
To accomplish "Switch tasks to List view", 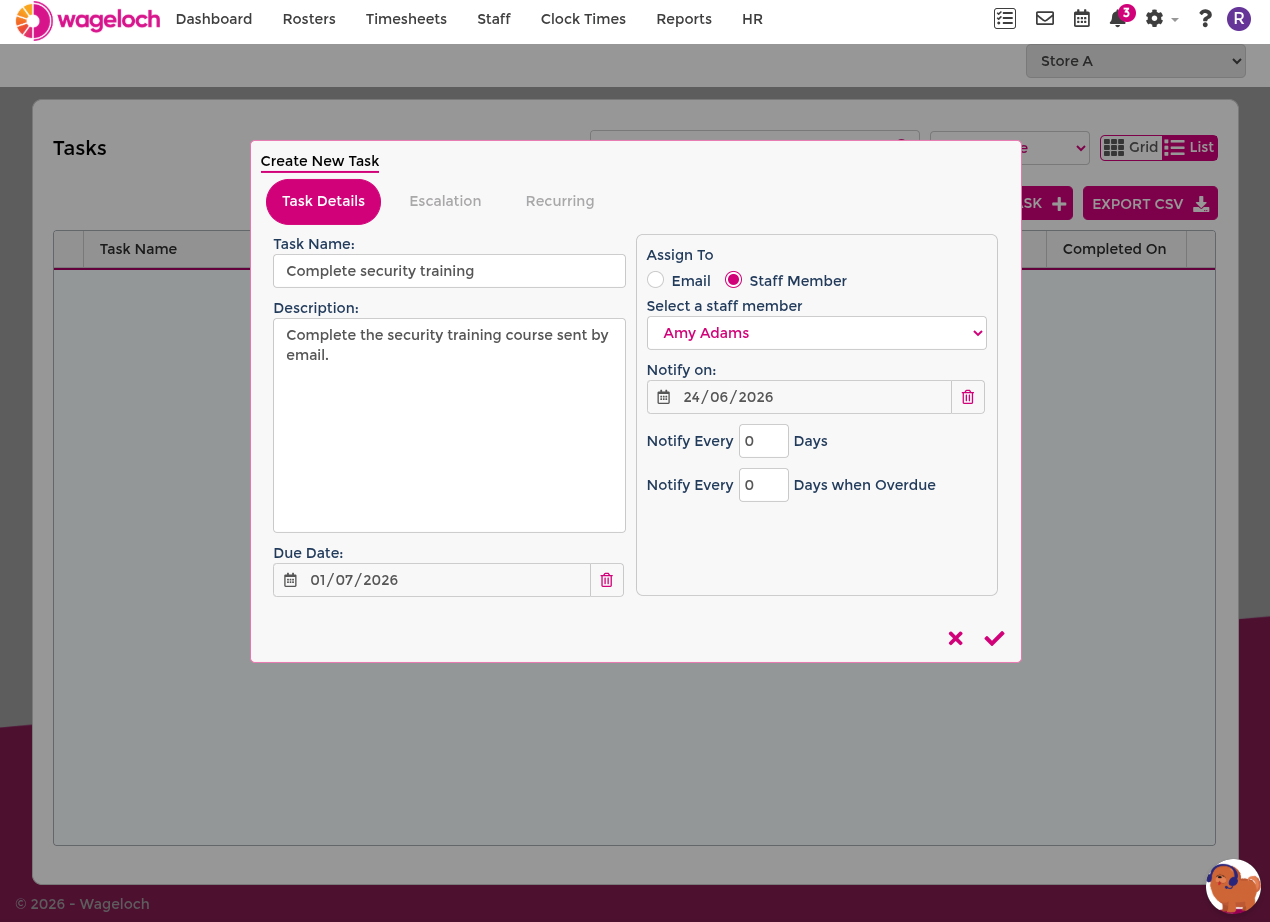I will tap(1189, 148).
